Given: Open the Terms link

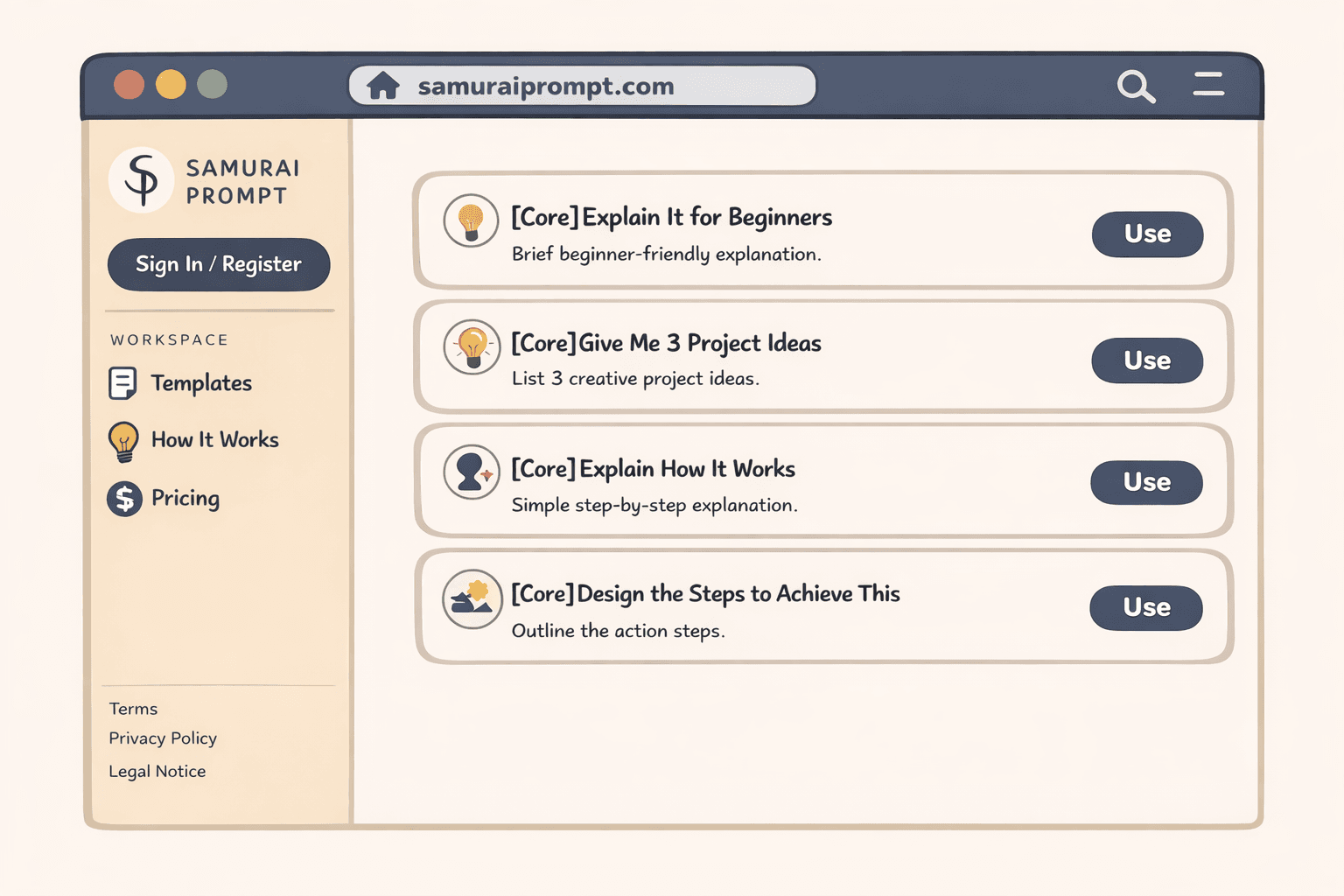Looking at the screenshot, I should 133,709.
